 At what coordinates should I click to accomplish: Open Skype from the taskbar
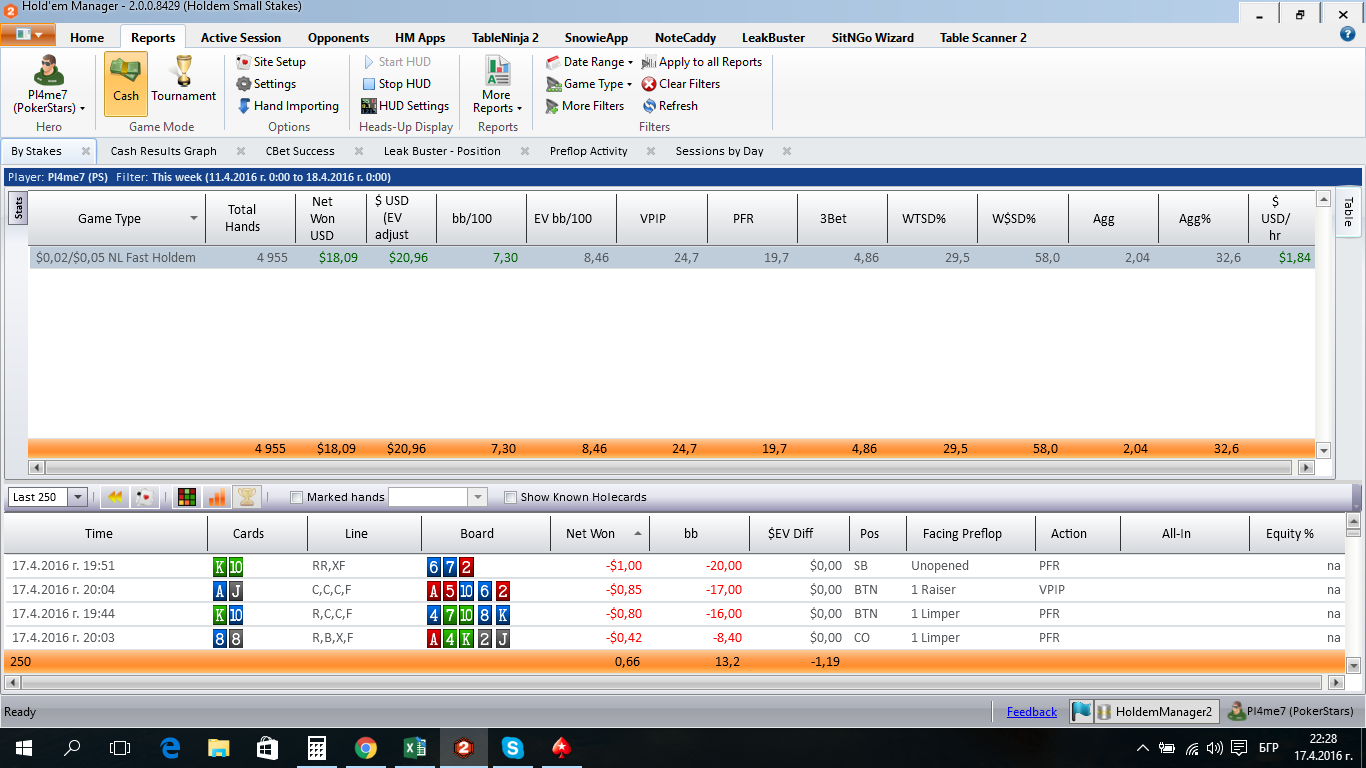pyautogui.click(x=512, y=747)
